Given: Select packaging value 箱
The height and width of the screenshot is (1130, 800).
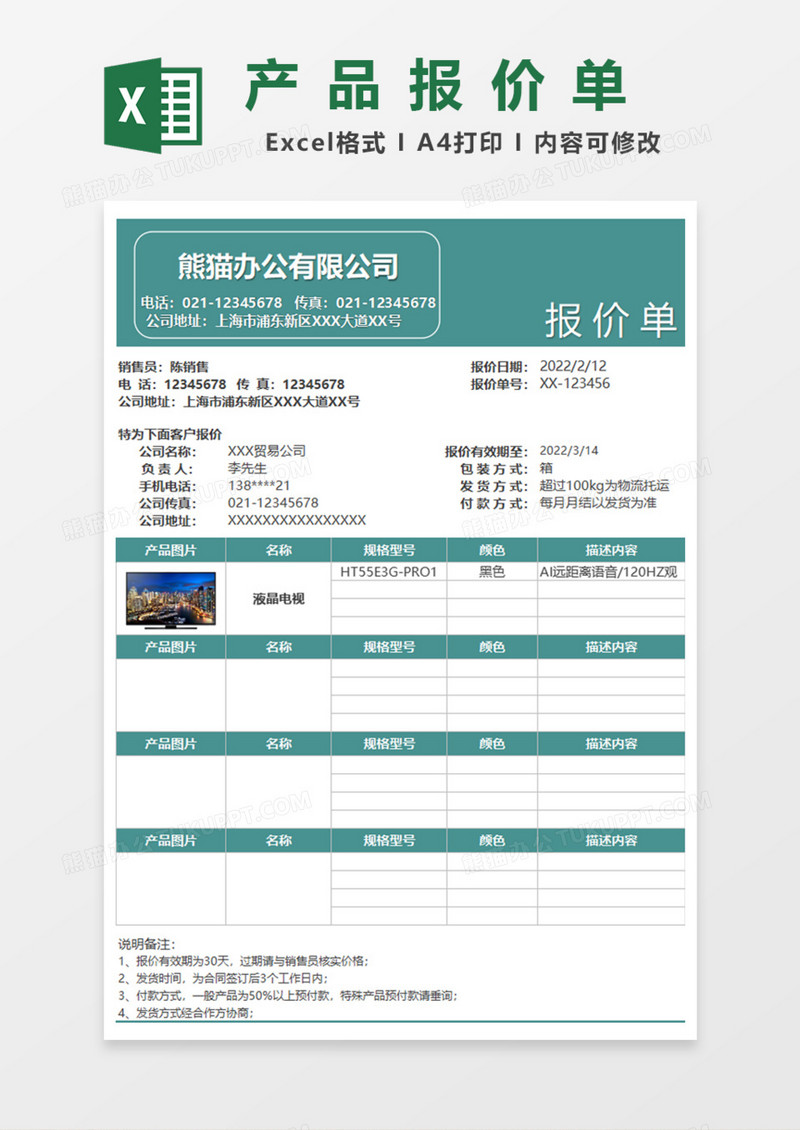Looking at the screenshot, I should tap(546, 468).
